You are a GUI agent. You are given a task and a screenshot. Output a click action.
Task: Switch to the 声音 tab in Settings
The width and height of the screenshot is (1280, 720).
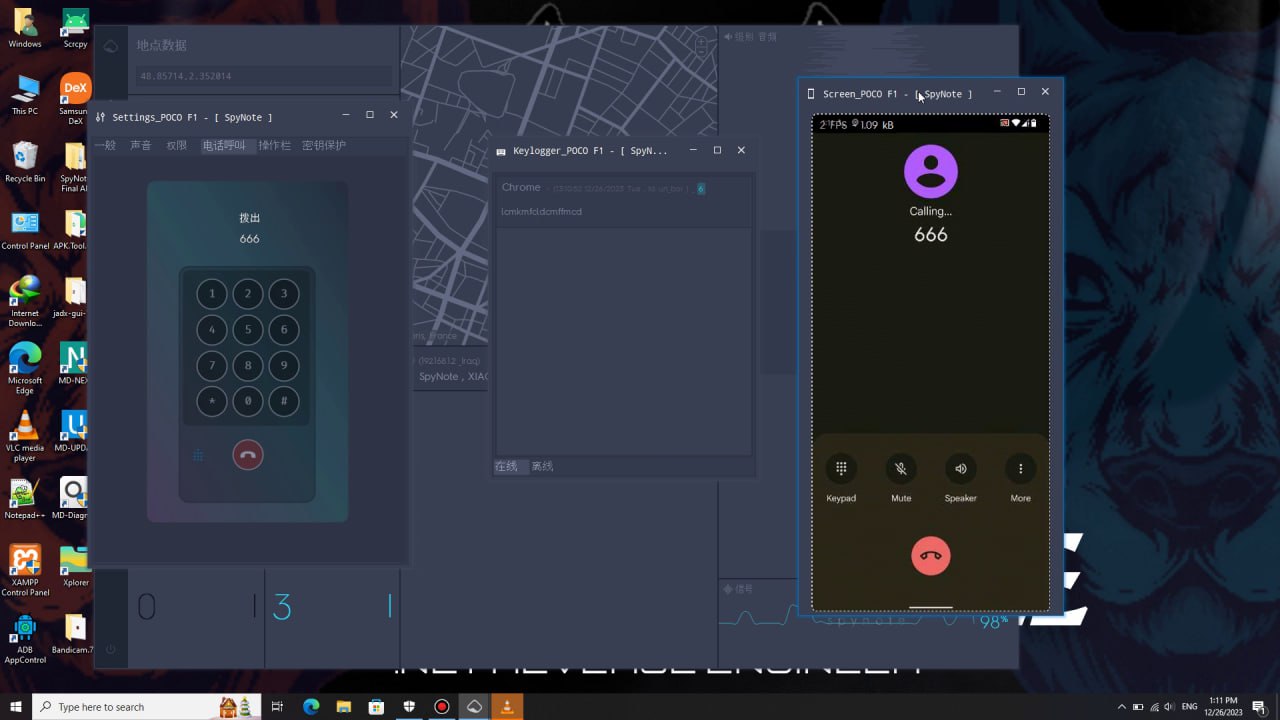coord(140,144)
